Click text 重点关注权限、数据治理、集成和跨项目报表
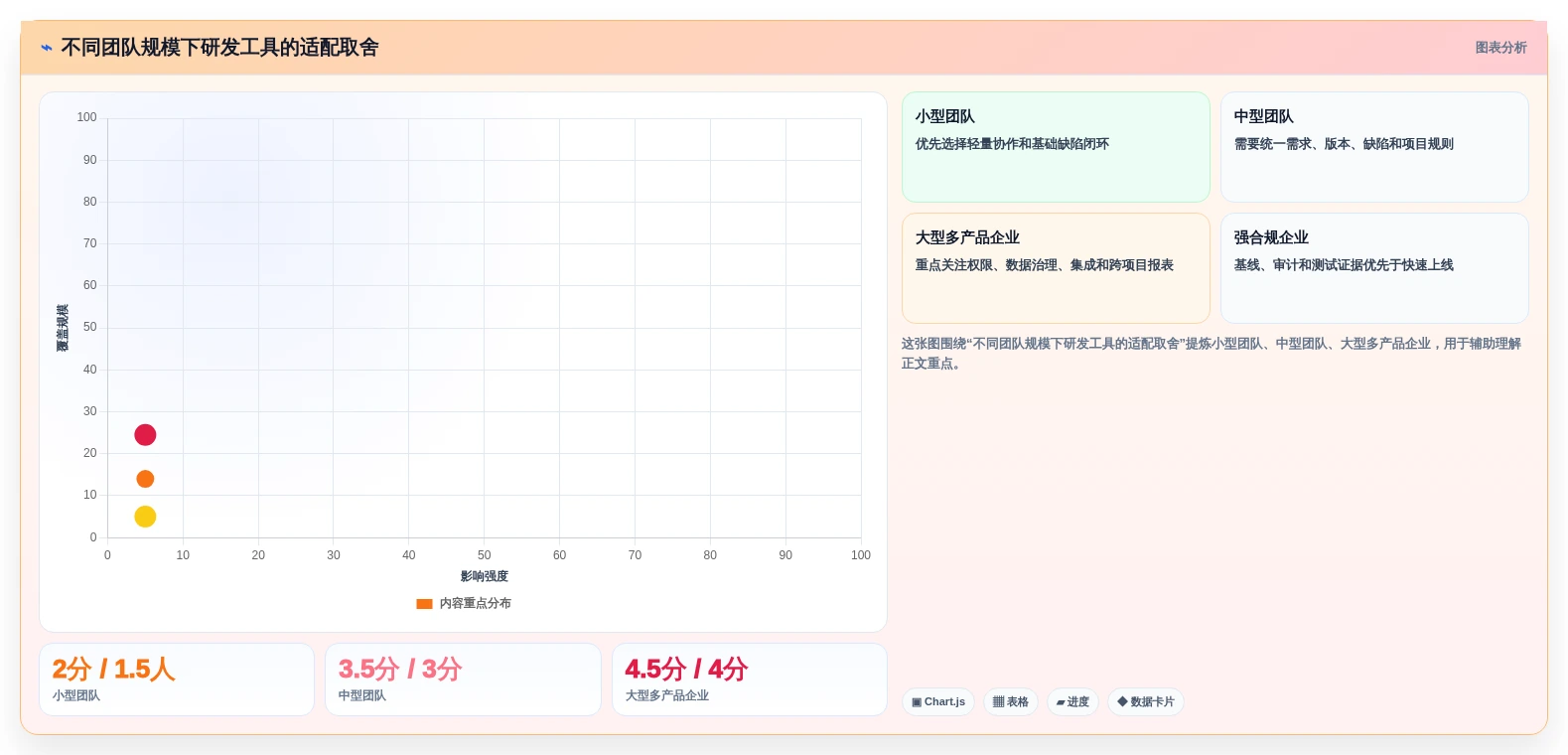1568x755 pixels. (1045, 265)
